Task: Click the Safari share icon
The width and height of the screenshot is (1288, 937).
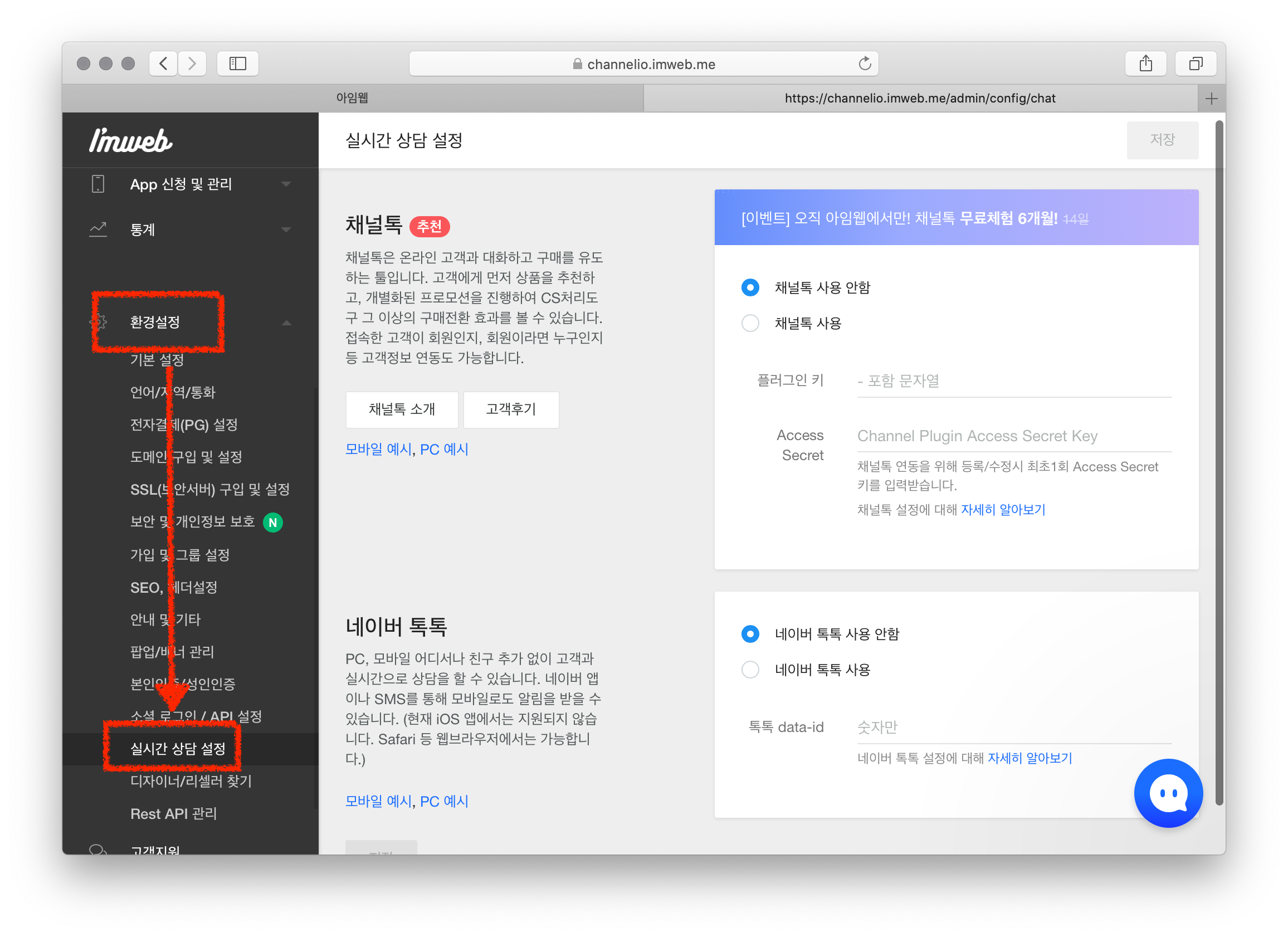Action: (1145, 64)
